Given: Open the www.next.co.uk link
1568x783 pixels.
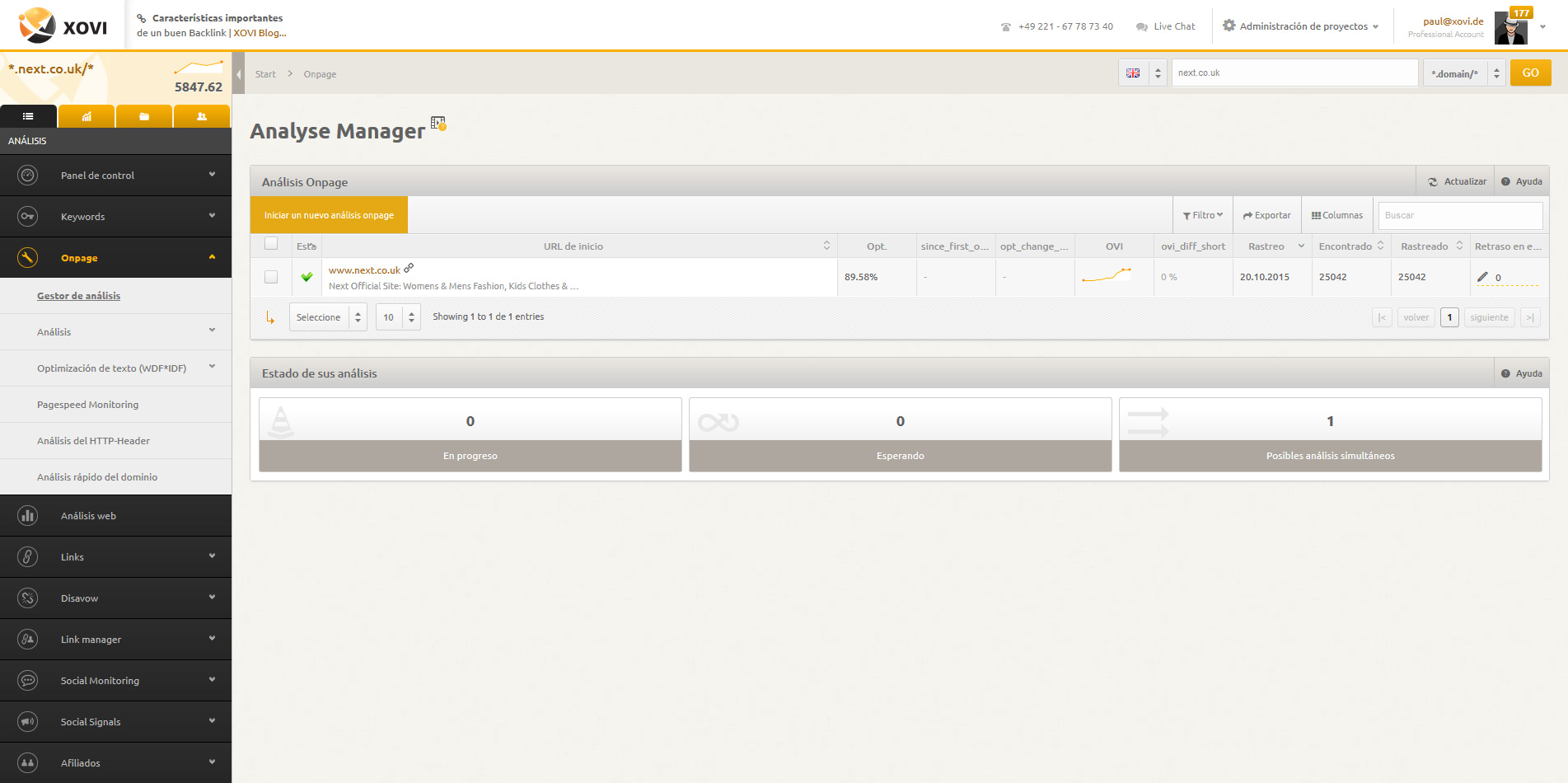Looking at the screenshot, I should click(364, 270).
